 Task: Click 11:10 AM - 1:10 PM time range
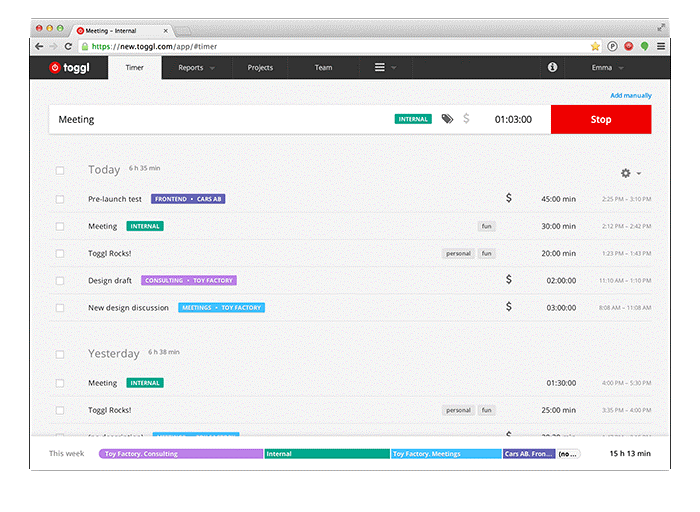coord(625,280)
